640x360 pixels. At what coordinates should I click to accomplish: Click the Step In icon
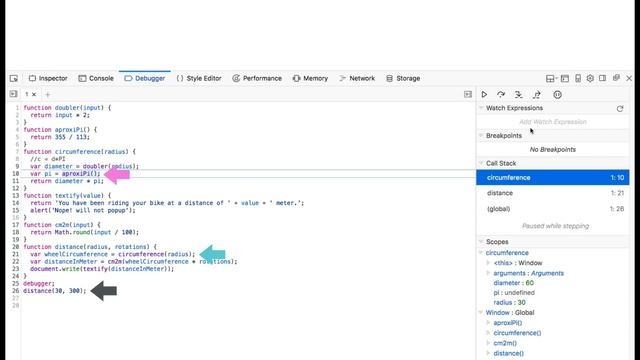(x=519, y=95)
